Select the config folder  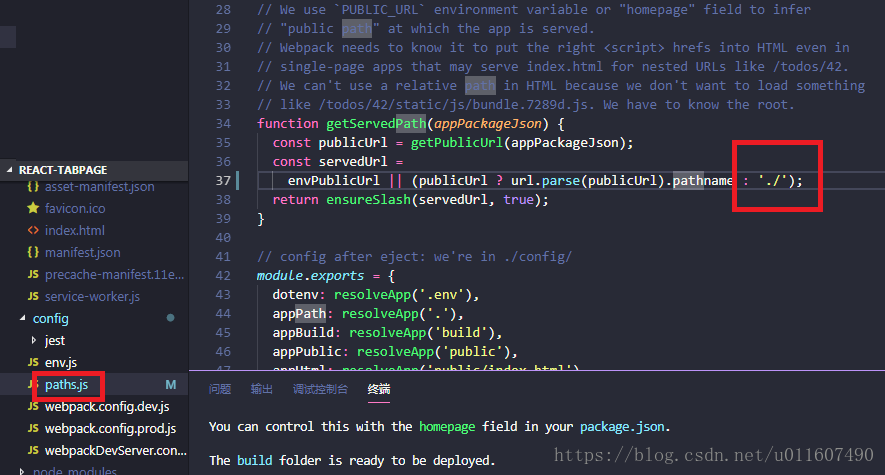click(x=50, y=319)
